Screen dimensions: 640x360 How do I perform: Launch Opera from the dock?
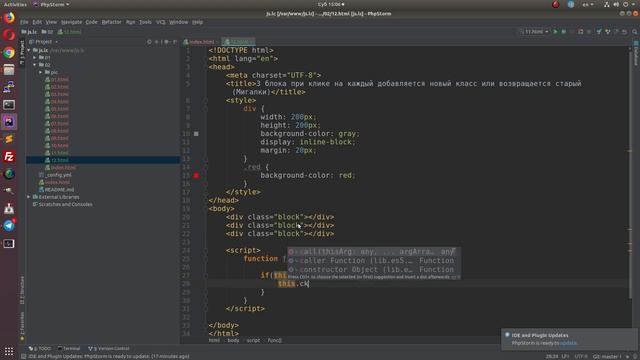point(9,35)
